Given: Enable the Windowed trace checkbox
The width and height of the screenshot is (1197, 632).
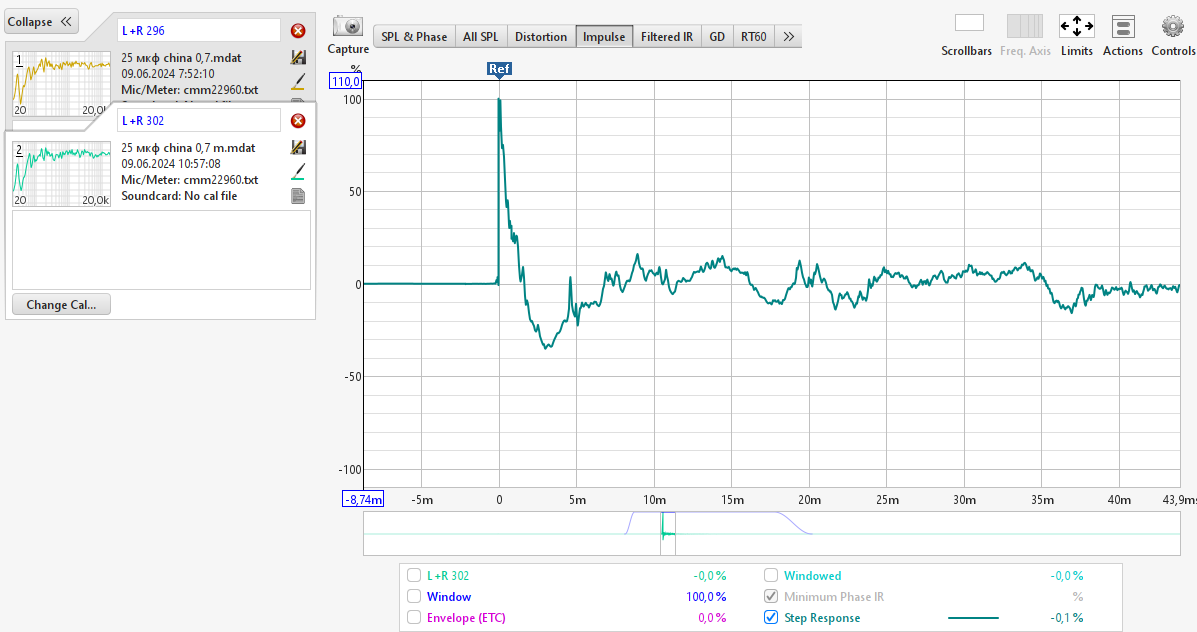Looking at the screenshot, I should 771,576.
